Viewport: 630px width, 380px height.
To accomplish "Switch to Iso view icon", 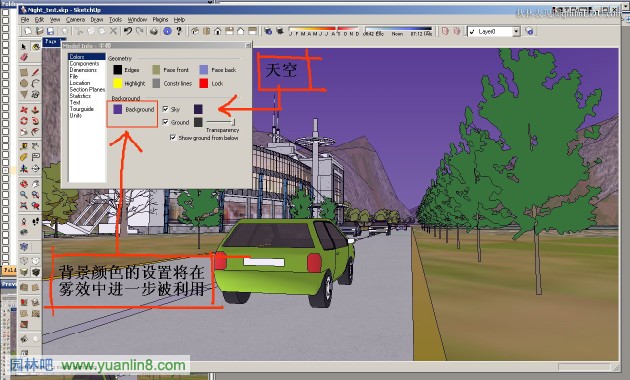I will 195,31.
